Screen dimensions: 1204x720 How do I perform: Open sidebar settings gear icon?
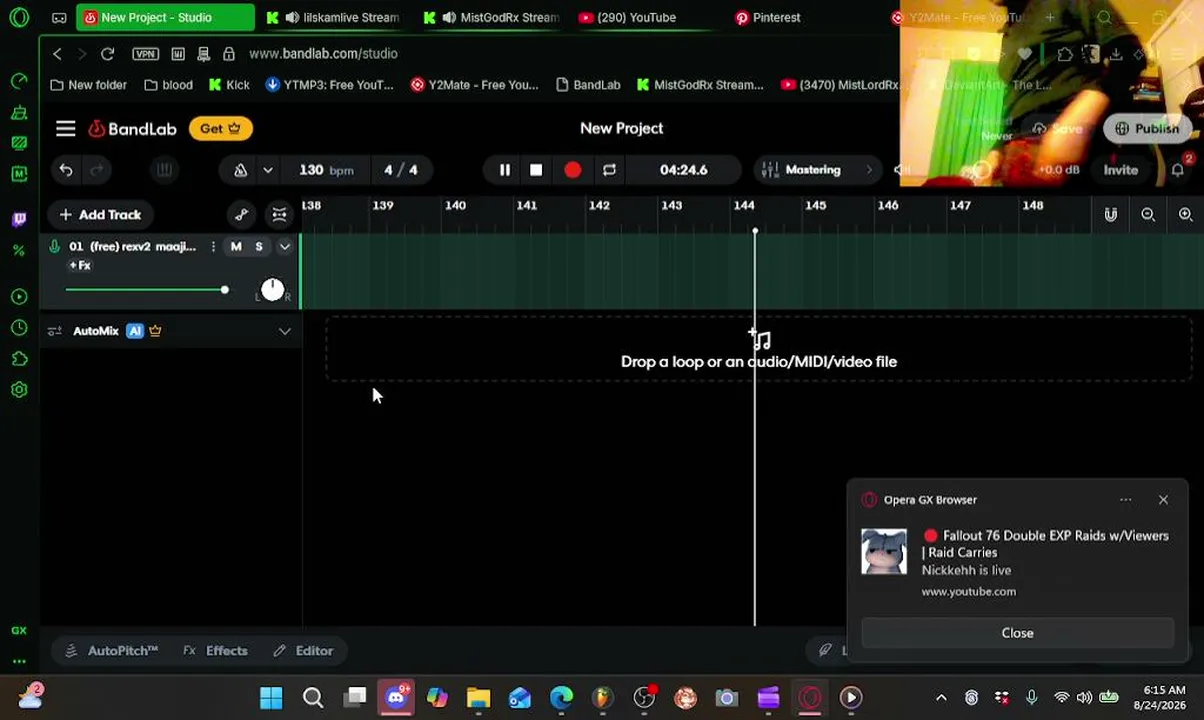click(x=19, y=390)
